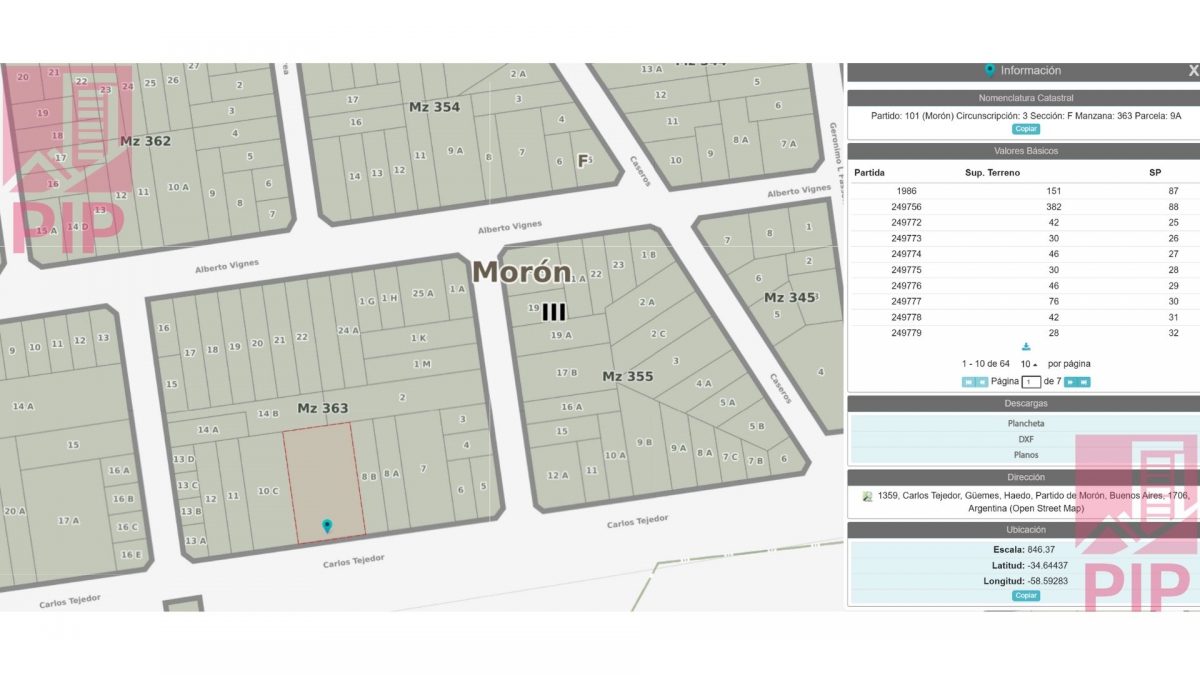Select the row with Partida 249774
The height and width of the screenshot is (675, 1200).
(x=1024, y=254)
